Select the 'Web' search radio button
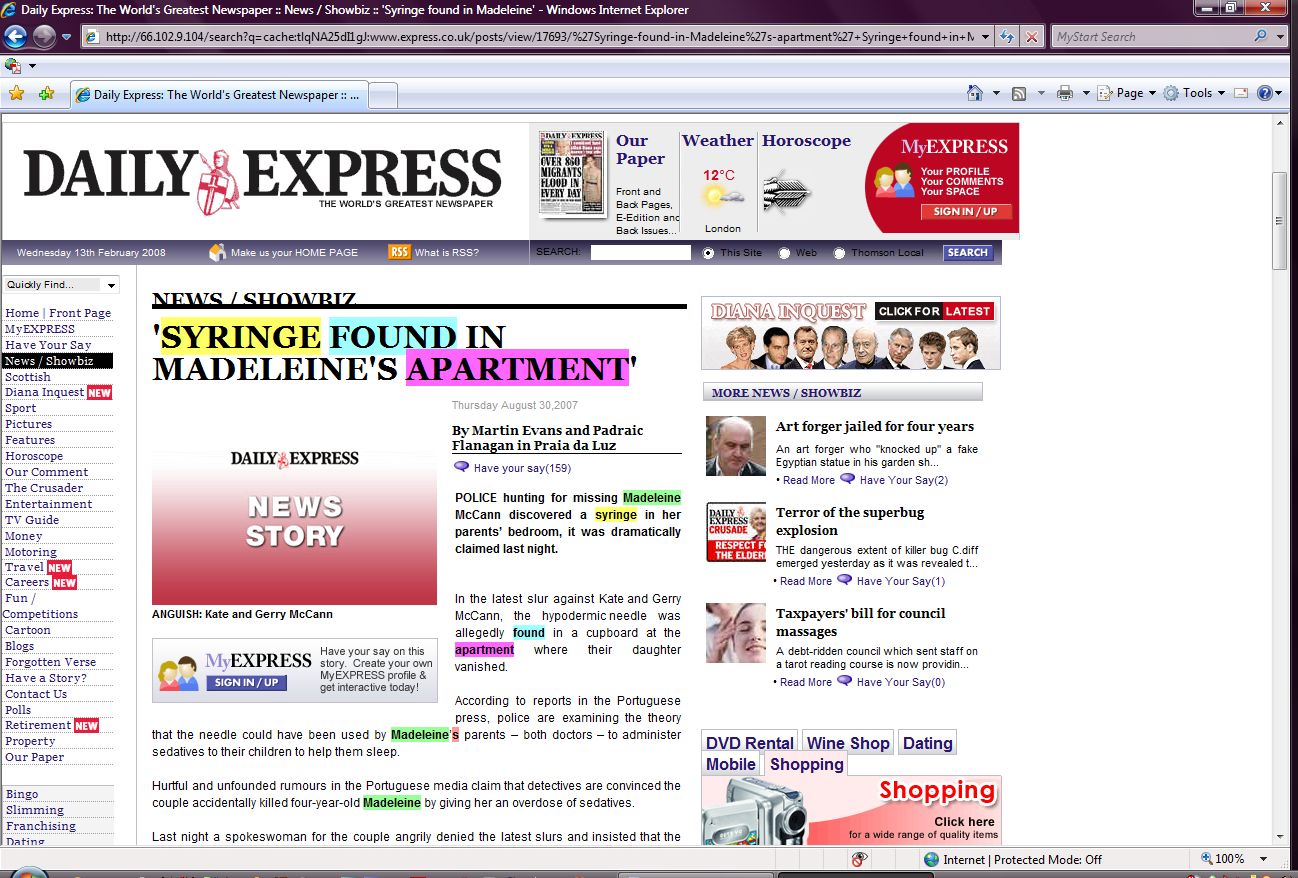Screen dimensions: 1298x878 784,253
